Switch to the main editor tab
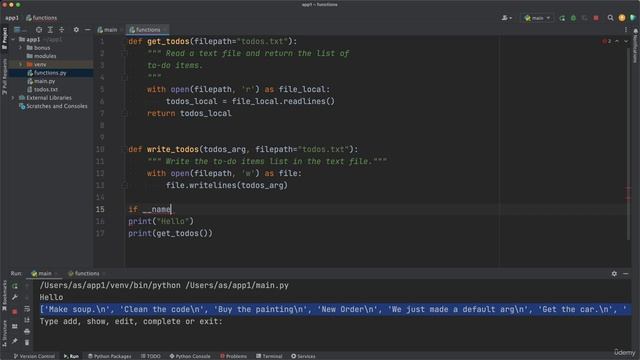 [x=107, y=30]
